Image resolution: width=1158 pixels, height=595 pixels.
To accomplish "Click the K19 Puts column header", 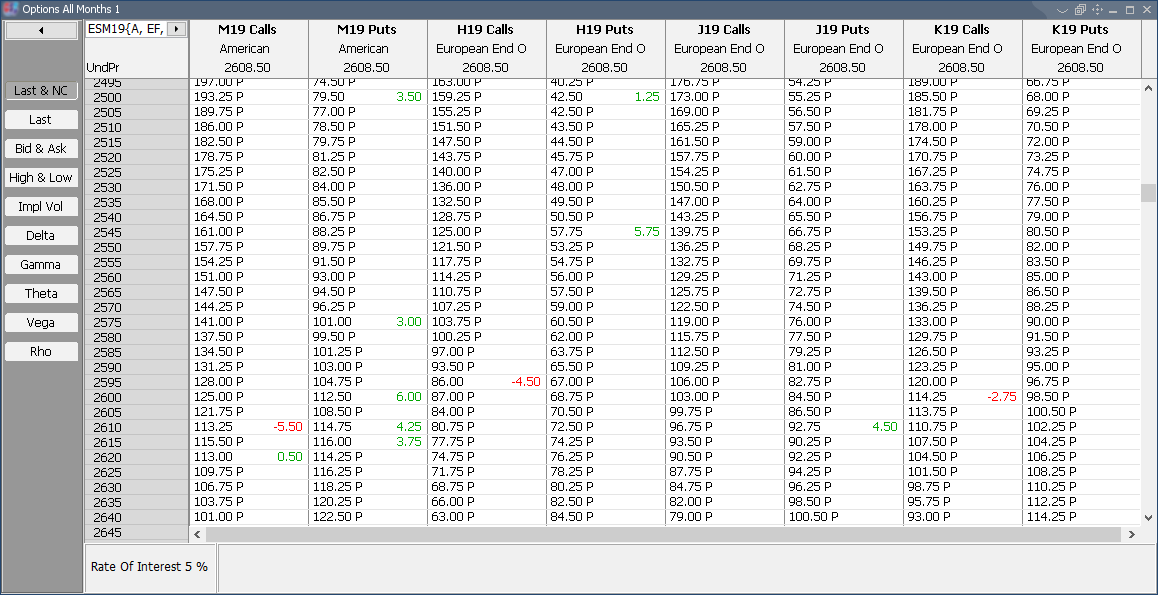I will (x=1080, y=48).
